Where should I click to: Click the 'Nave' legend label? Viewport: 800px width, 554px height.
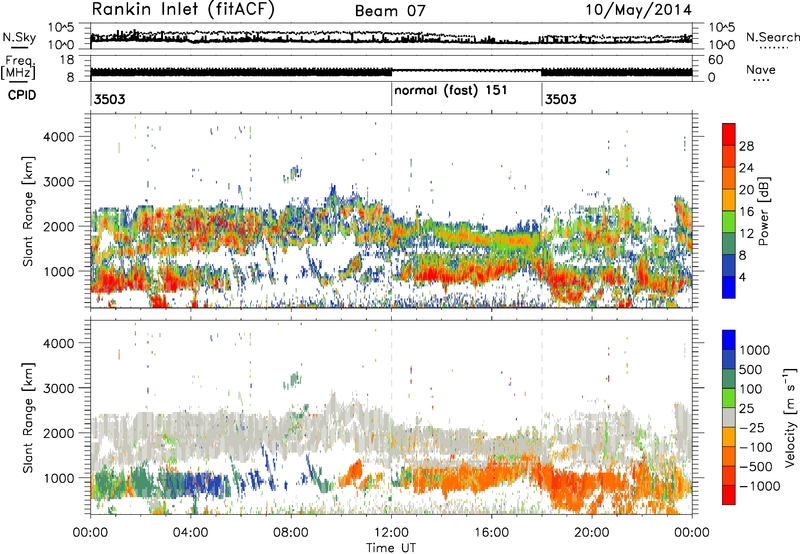pos(761,70)
